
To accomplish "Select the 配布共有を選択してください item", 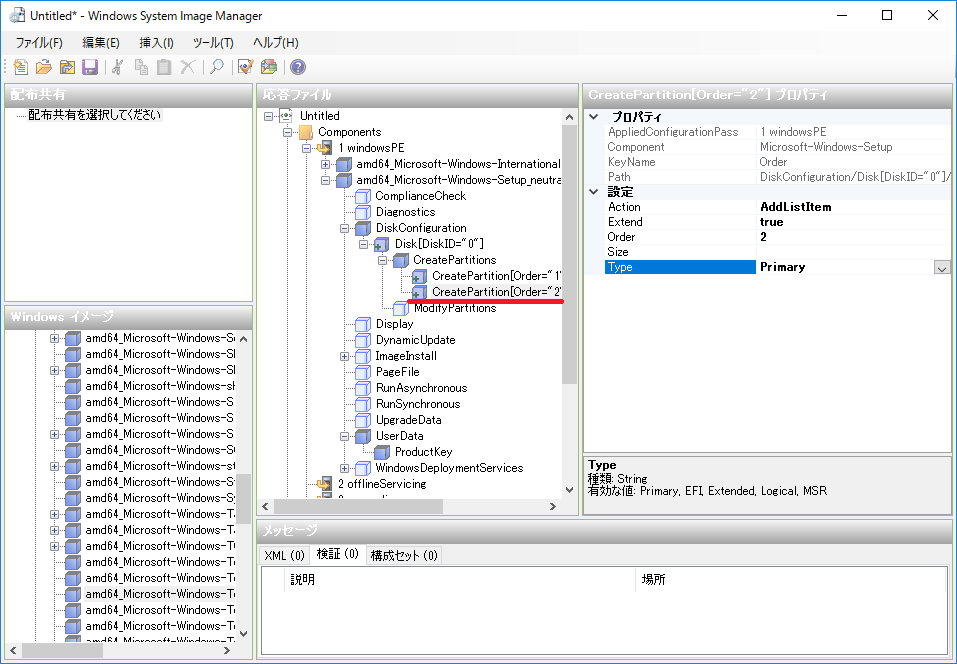I will click(x=95, y=115).
